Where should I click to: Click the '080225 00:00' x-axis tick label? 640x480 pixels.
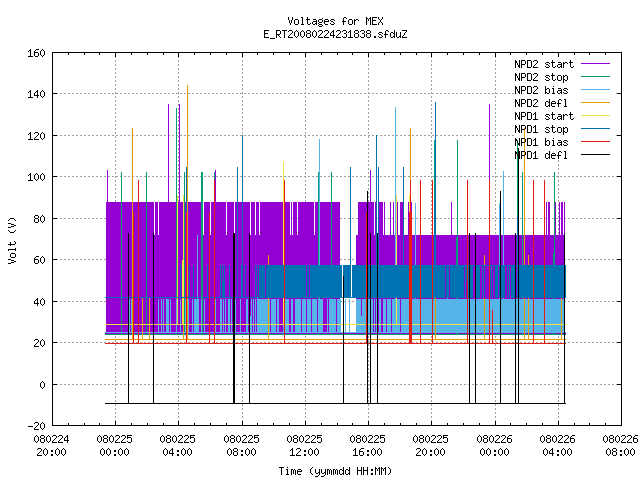(115, 446)
